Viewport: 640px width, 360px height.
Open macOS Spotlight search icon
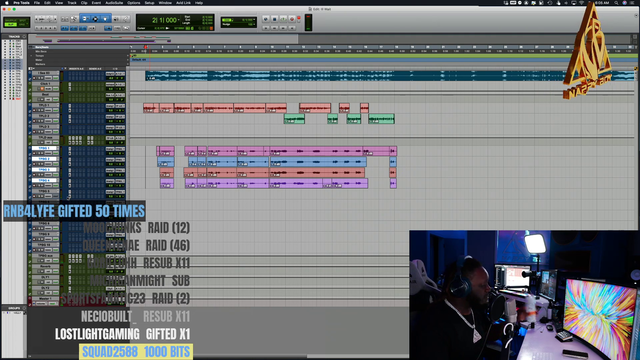click(x=616, y=2)
